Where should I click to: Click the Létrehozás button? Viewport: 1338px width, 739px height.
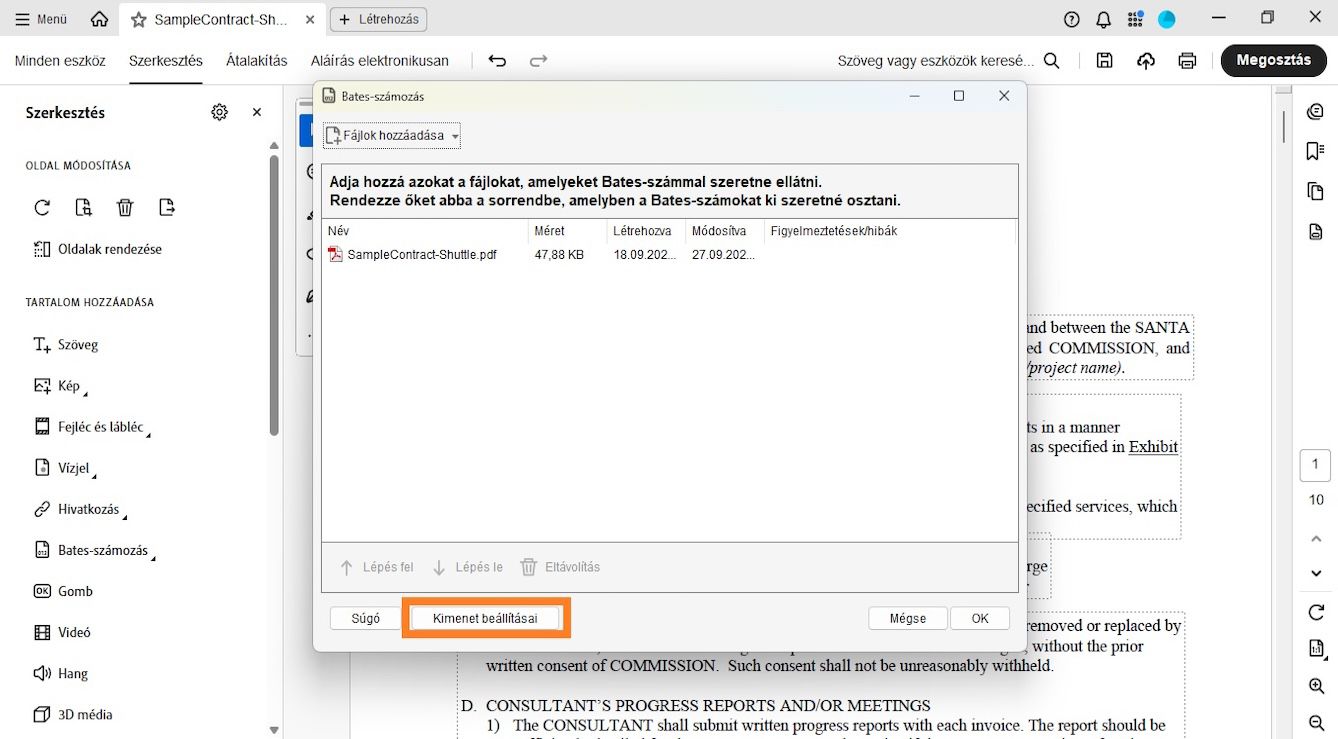[x=378, y=19]
